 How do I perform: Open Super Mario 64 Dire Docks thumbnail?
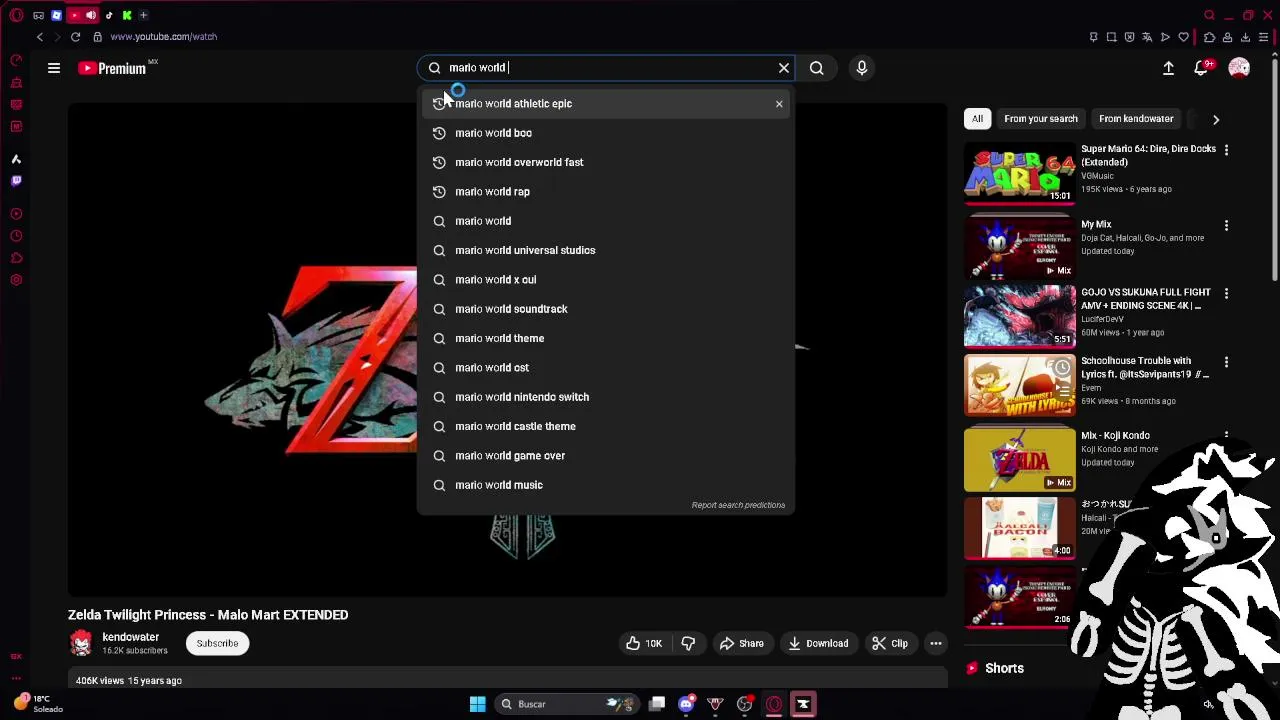pos(1019,174)
